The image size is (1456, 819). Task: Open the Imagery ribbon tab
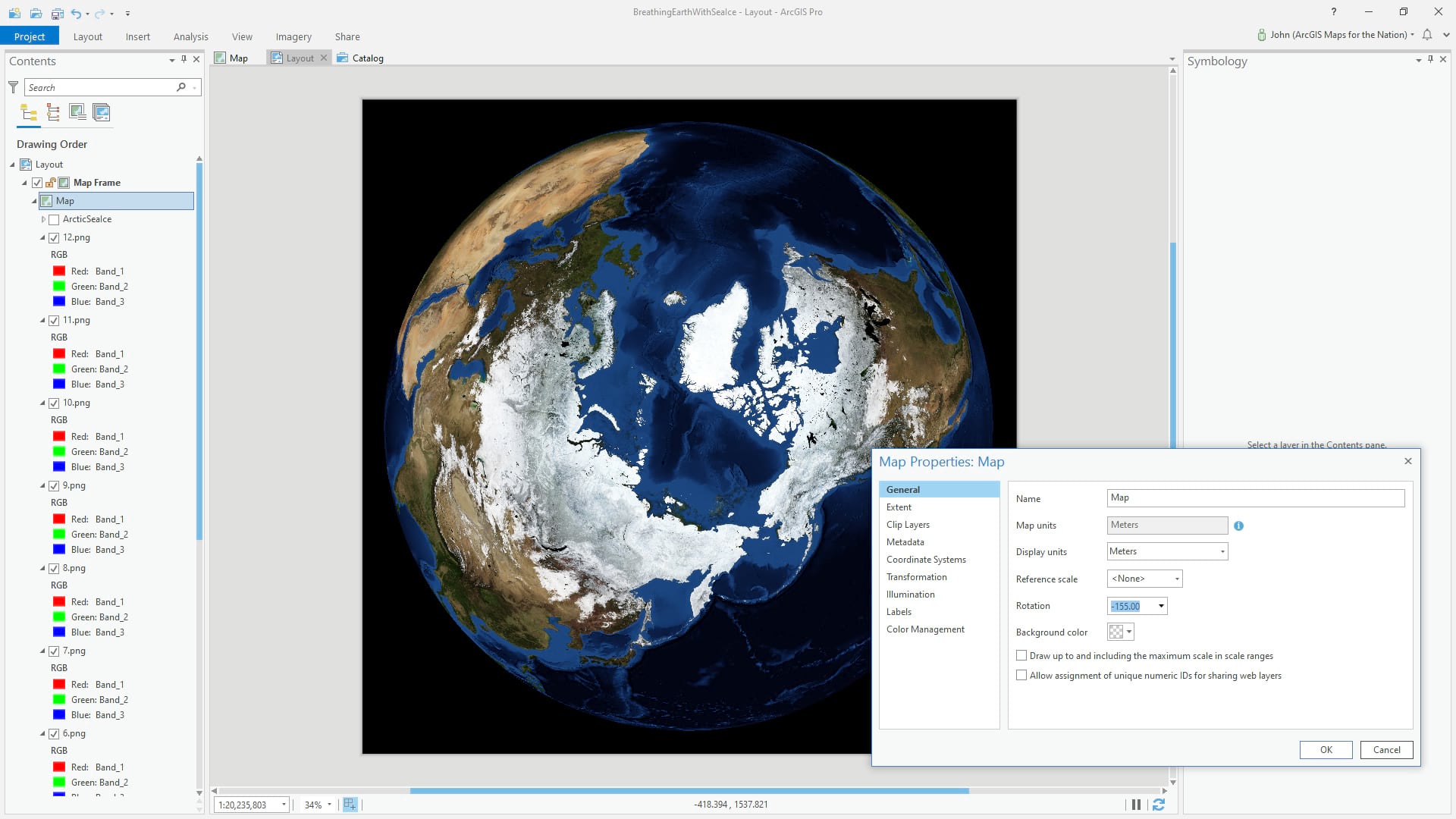click(293, 36)
